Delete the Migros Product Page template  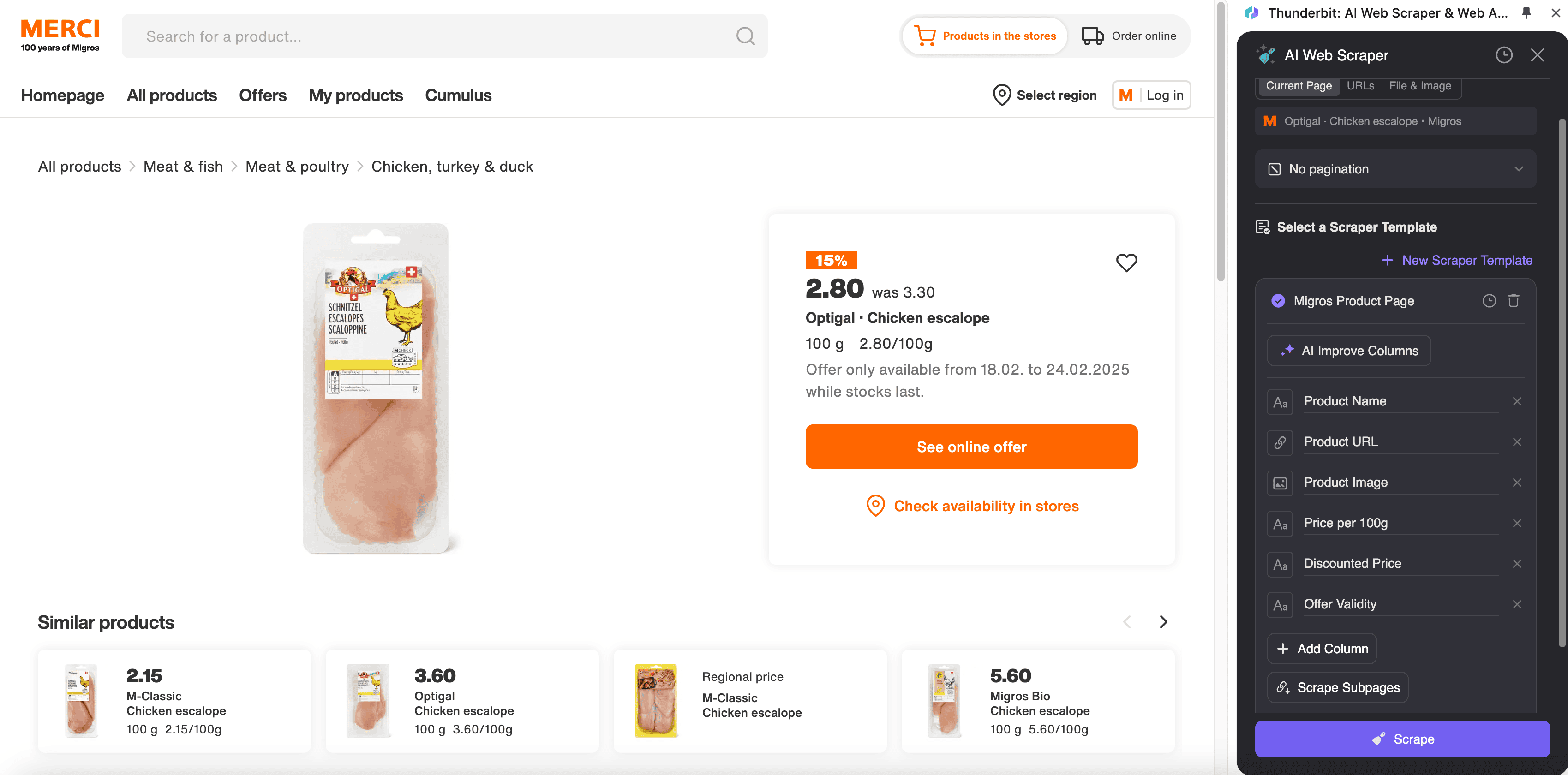(1513, 300)
